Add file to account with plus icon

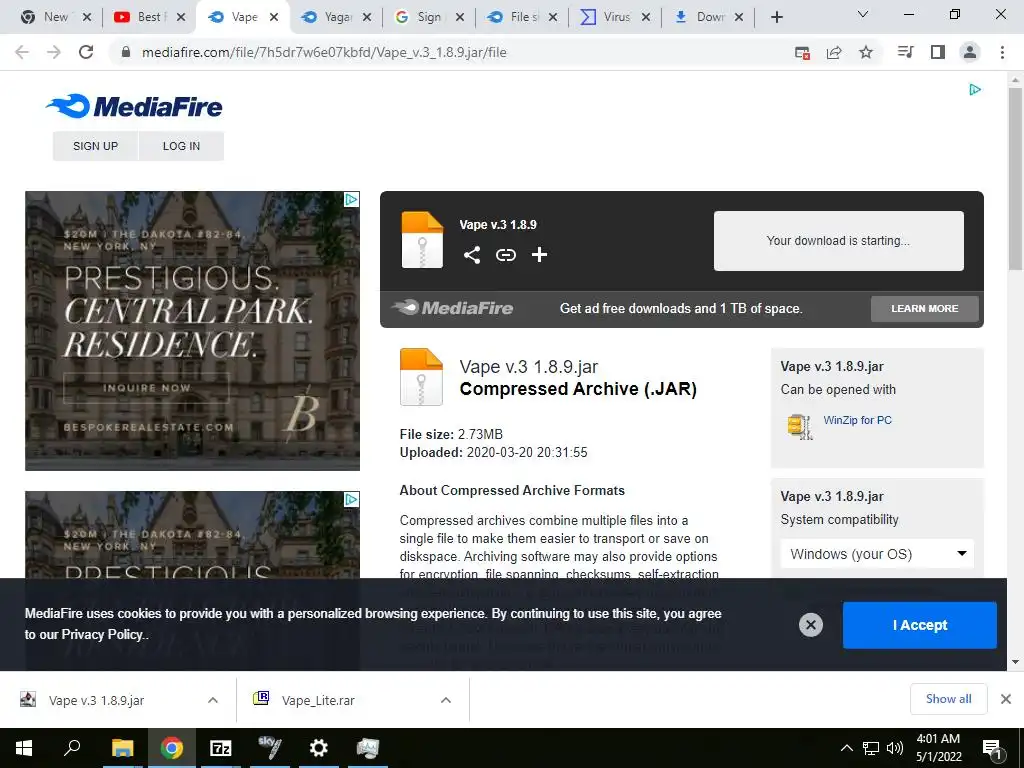coord(539,255)
